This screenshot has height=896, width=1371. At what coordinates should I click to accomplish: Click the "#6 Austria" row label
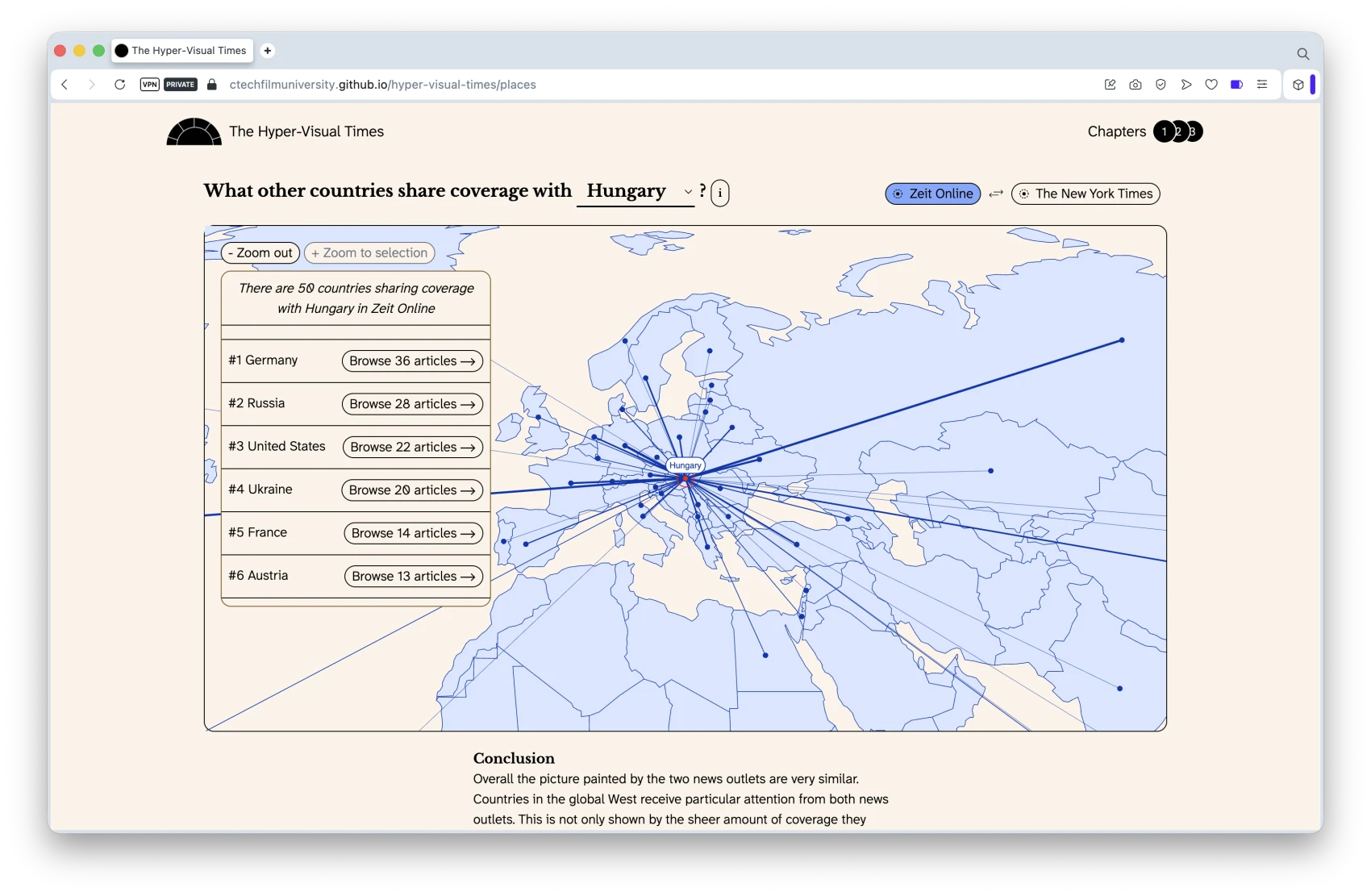click(x=258, y=576)
